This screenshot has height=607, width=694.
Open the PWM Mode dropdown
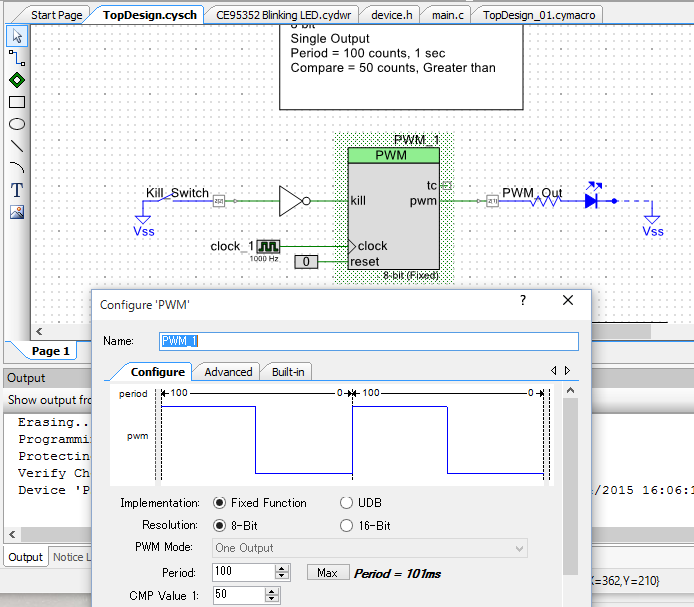pyautogui.click(x=369, y=548)
